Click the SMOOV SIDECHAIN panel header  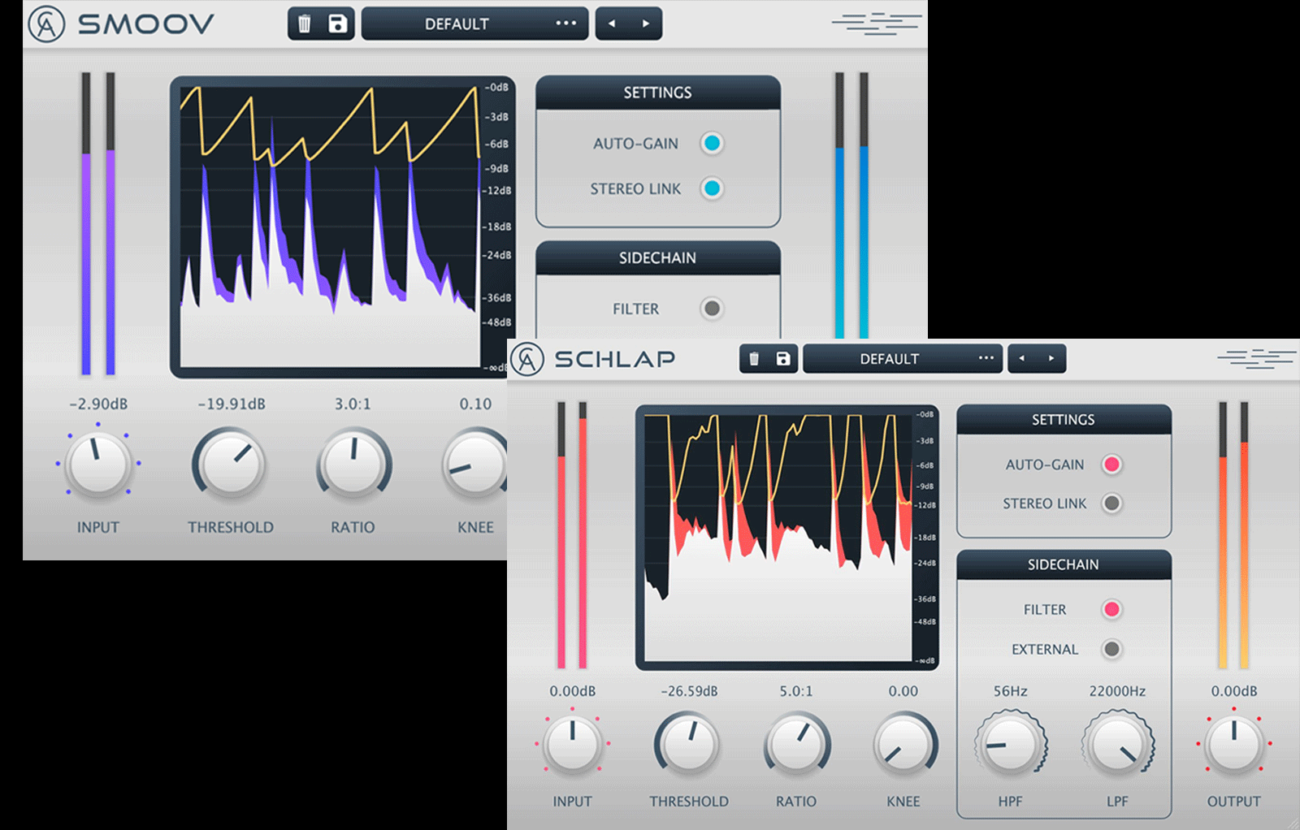click(x=658, y=258)
